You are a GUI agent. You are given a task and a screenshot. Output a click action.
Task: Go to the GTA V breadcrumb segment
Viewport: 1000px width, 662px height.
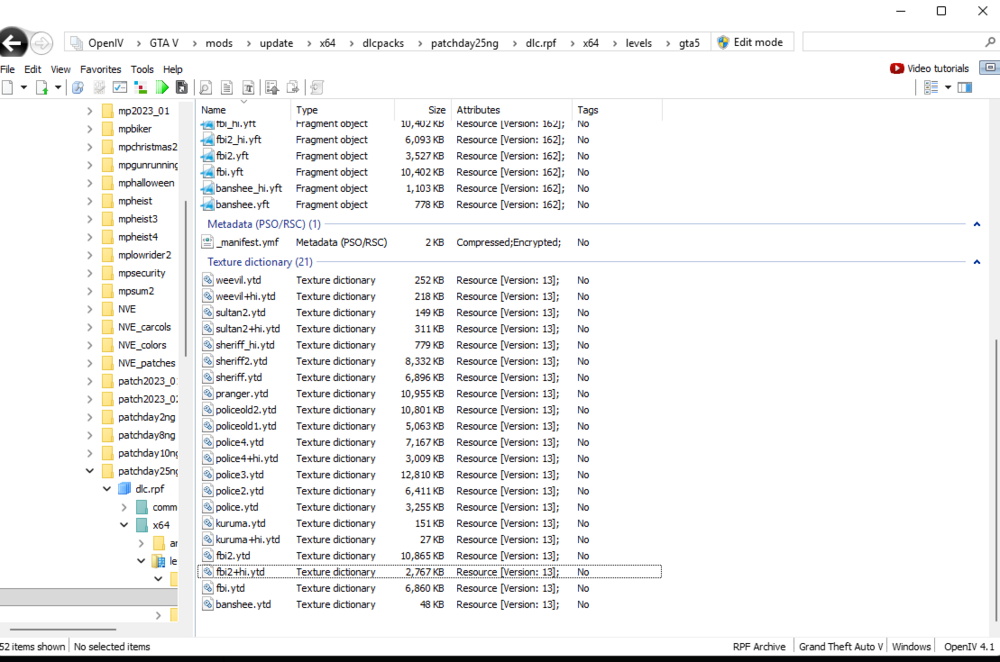(x=164, y=43)
